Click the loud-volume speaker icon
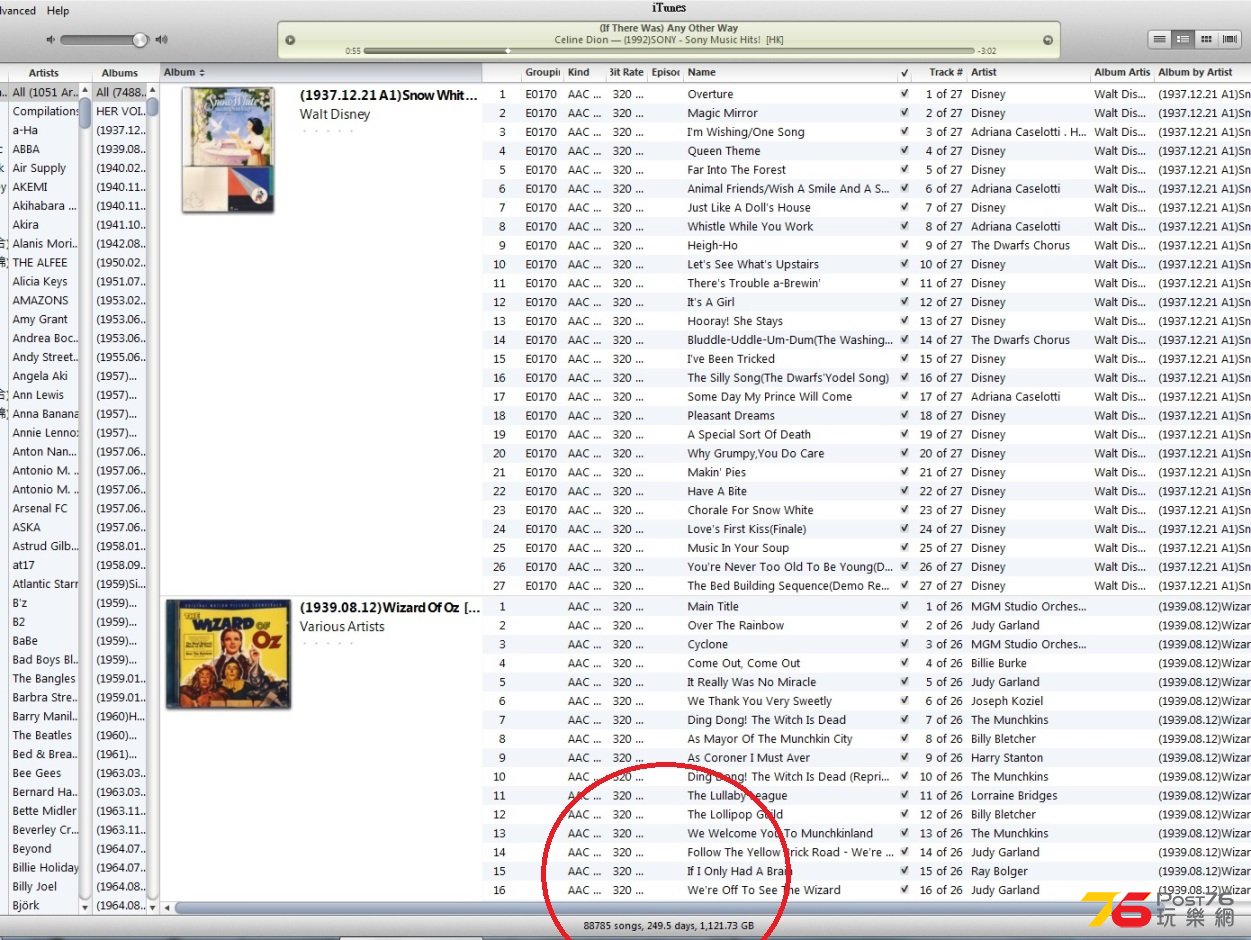 tap(162, 40)
